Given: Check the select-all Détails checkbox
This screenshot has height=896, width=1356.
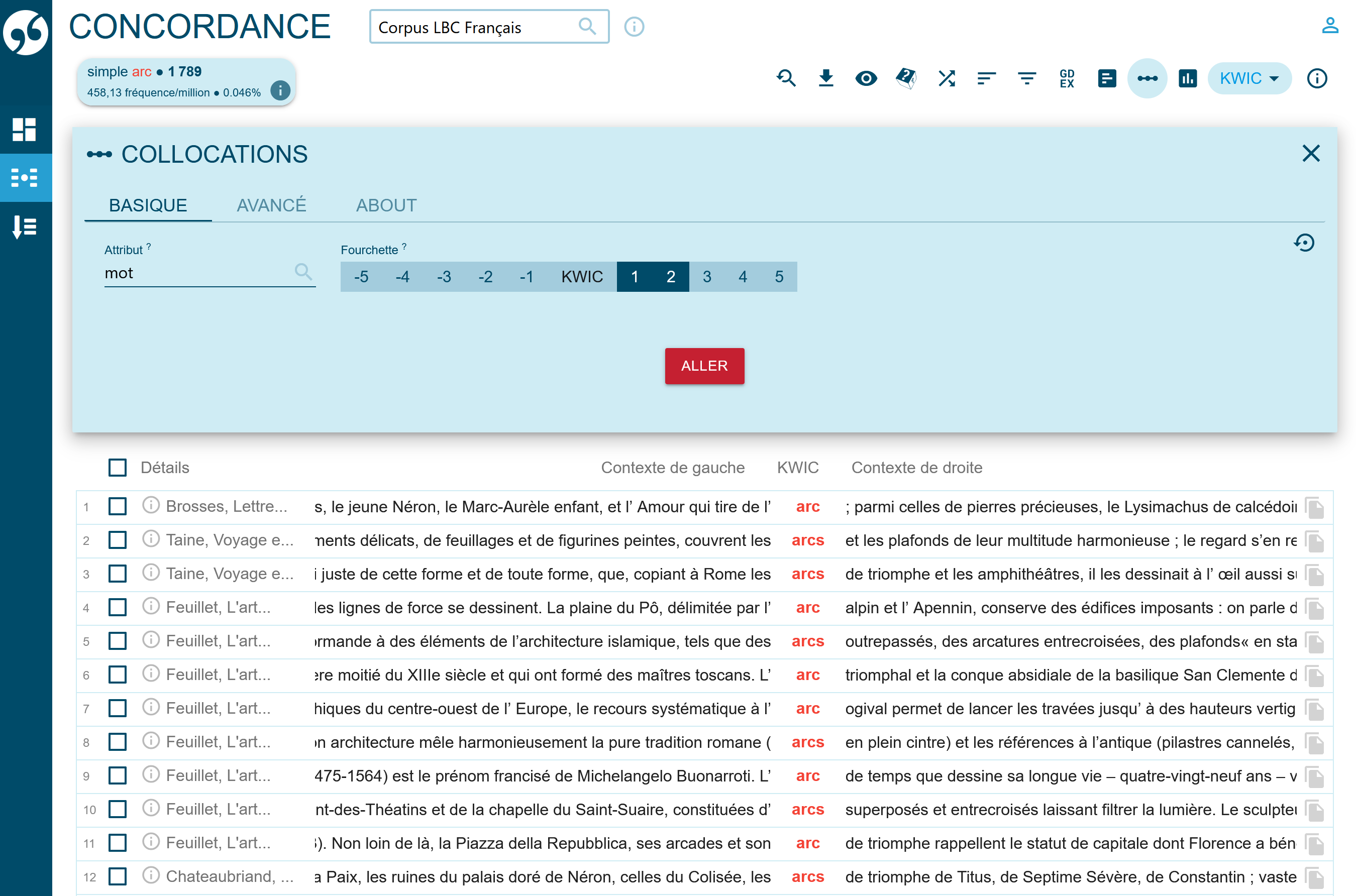Looking at the screenshot, I should pyautogui.click(x=118, y=468).
